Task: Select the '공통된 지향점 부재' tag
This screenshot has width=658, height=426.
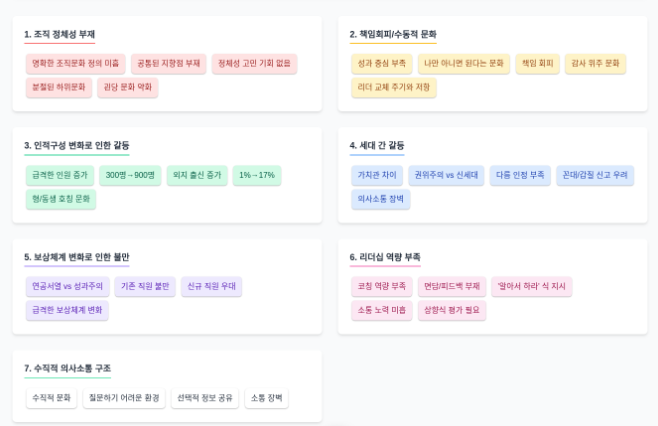Action: (168, 63)
